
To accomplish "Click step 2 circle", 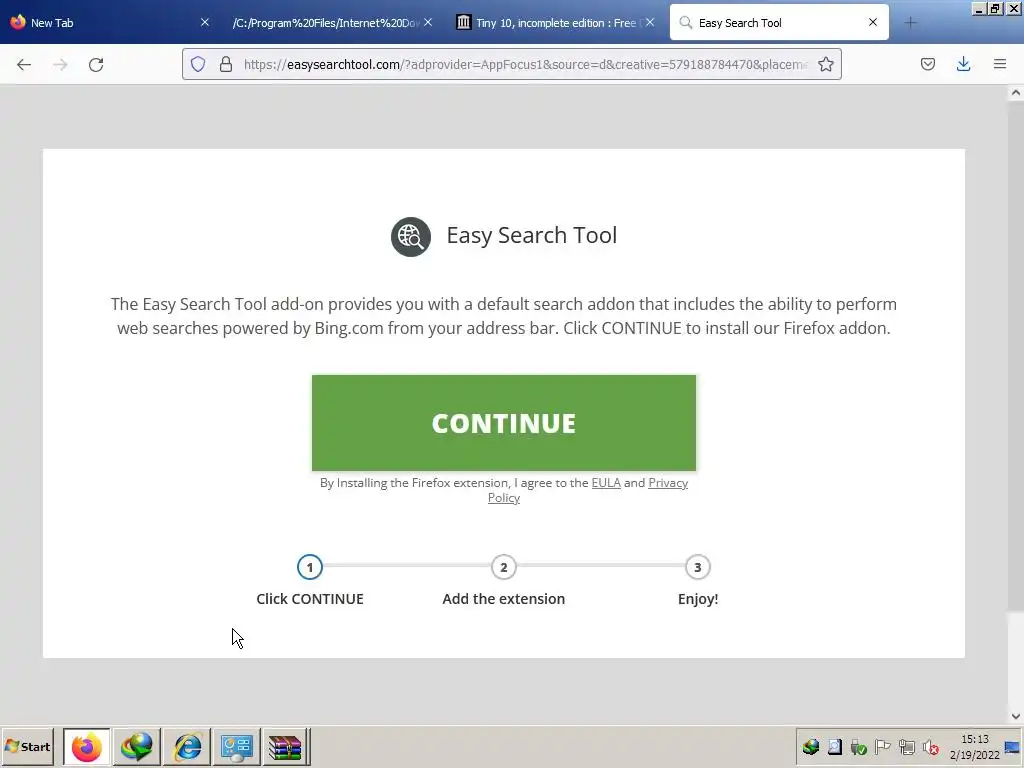I will (504, 567).
